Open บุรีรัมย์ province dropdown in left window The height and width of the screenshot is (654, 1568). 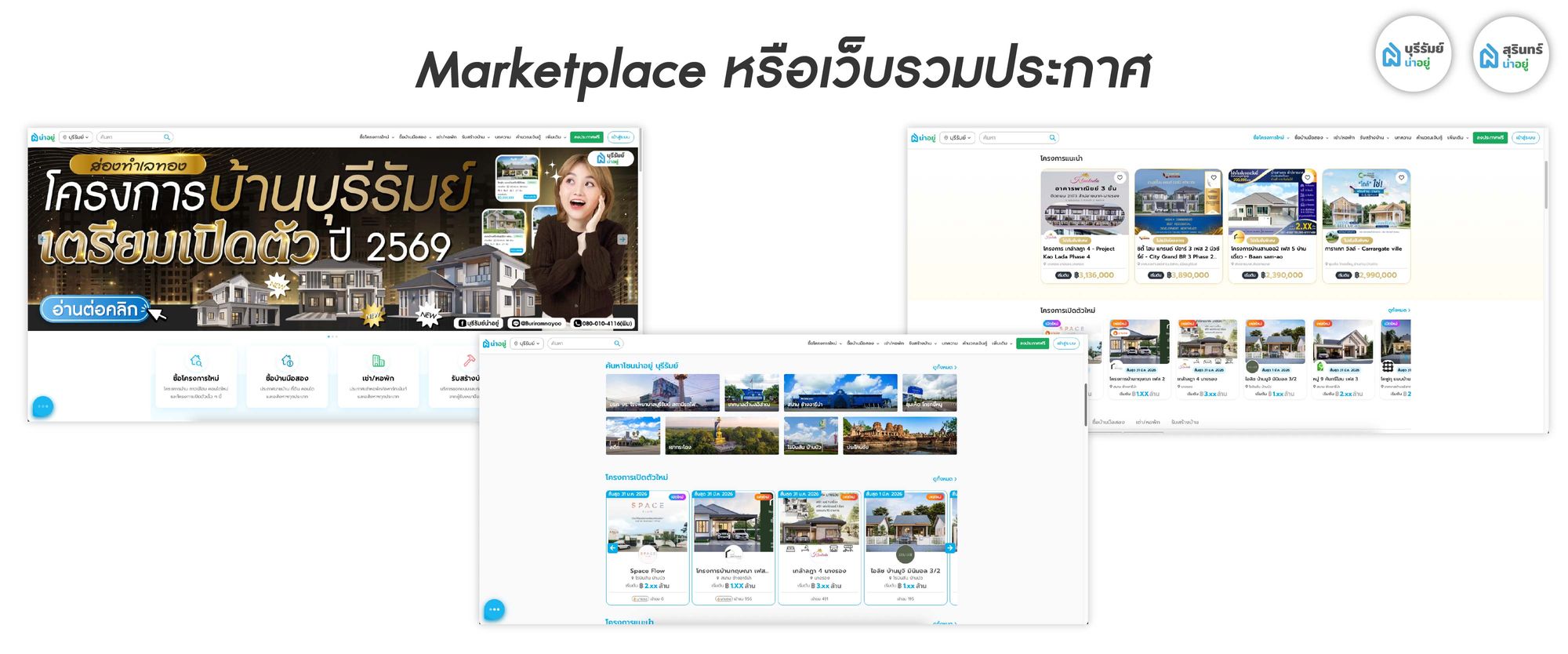click(76, 137)
